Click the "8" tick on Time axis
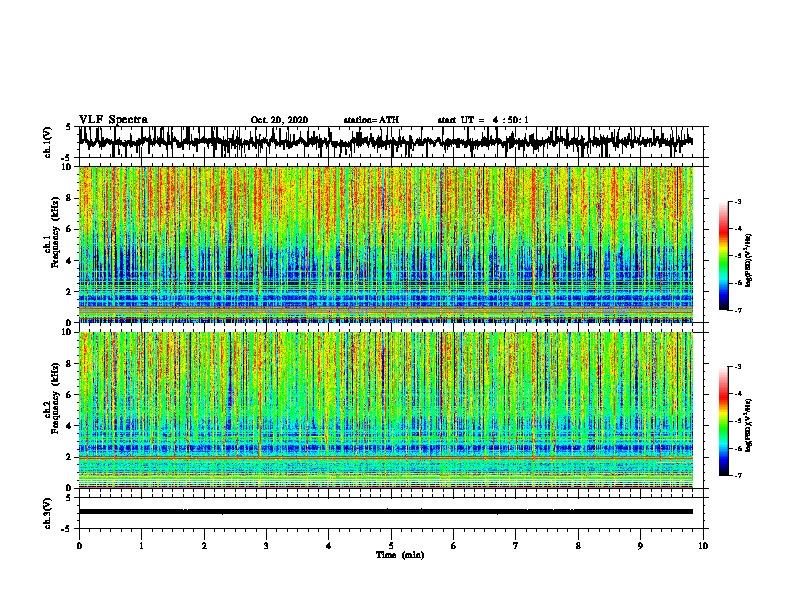 [578, 546]
